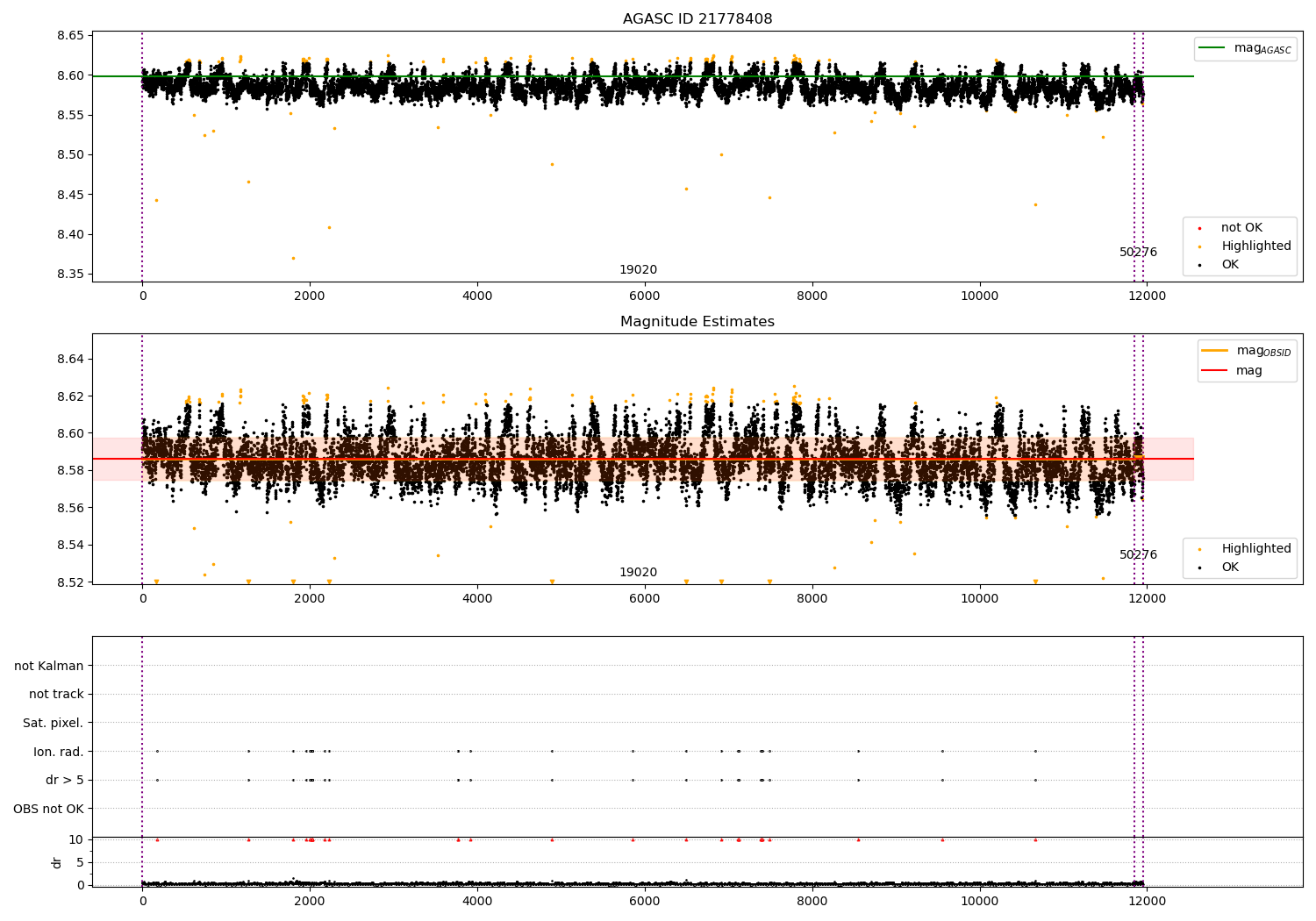
Task: Click "Highlighted" in the Magnitude Estimates lower legend
Action: 1256,549
